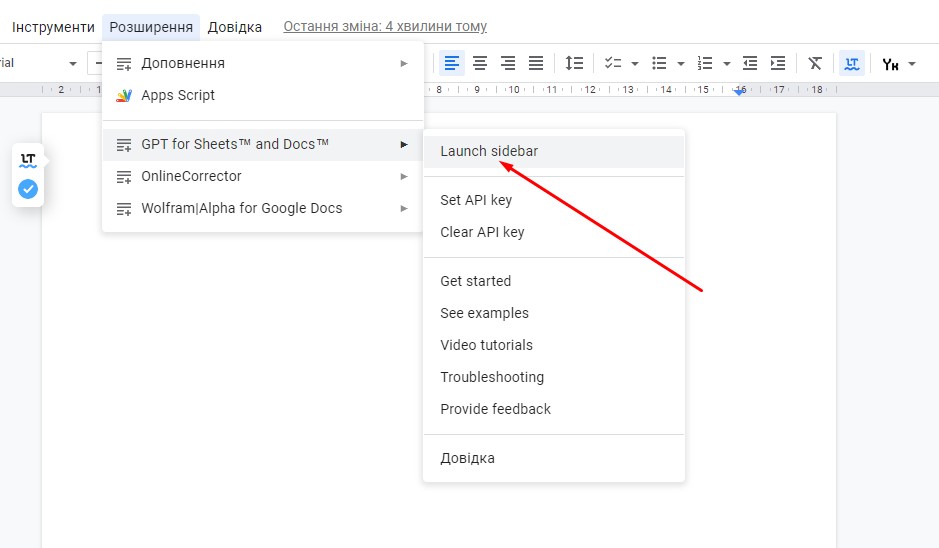Align text to the left

click(x=452, y=63)
